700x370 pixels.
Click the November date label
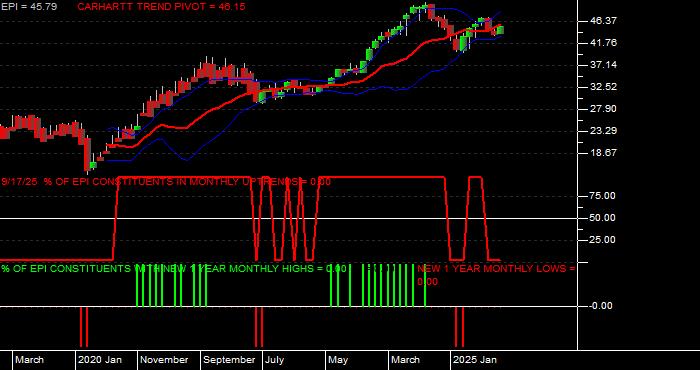point(165,360)
